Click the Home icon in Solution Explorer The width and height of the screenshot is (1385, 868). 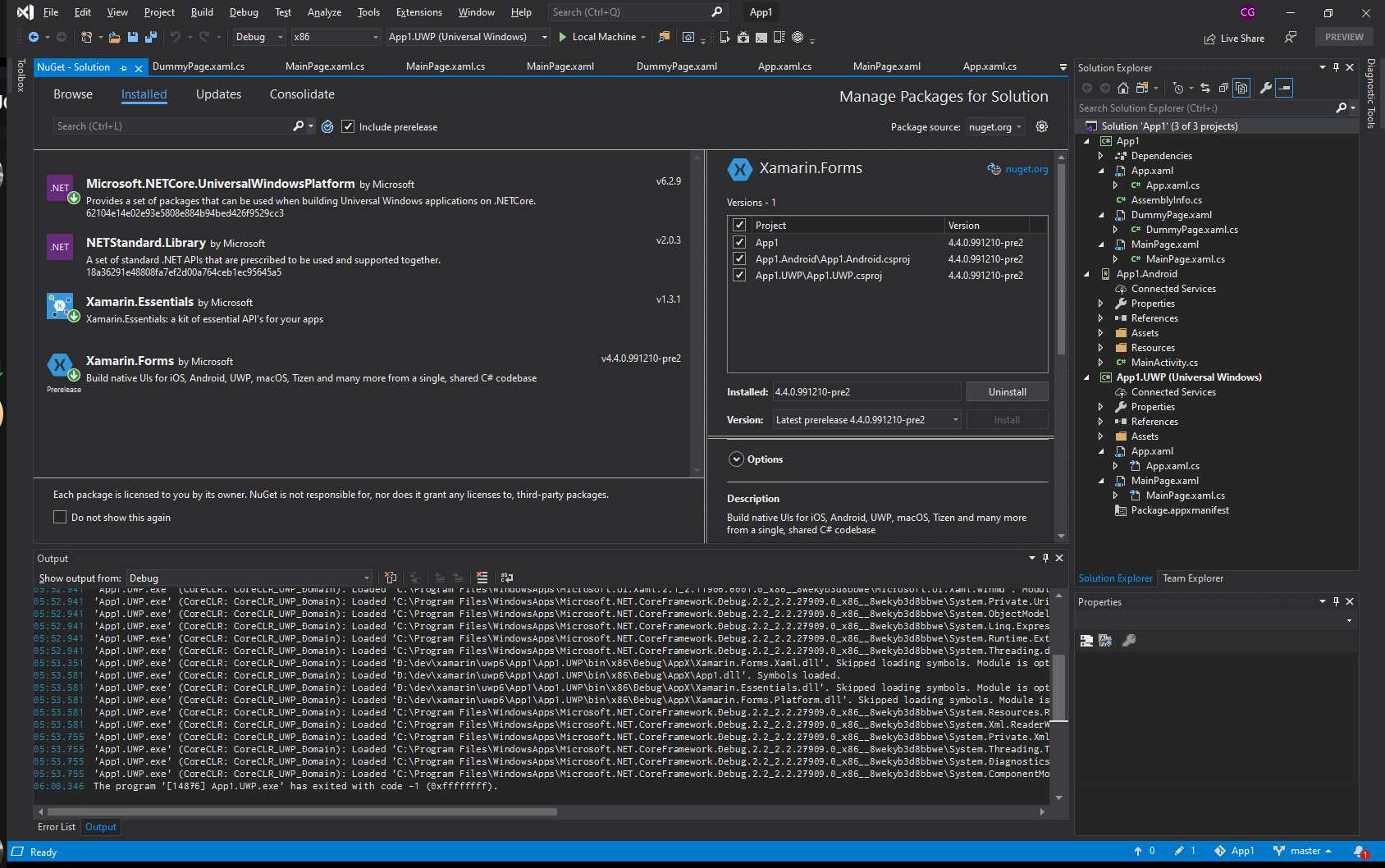[1122, 88]
